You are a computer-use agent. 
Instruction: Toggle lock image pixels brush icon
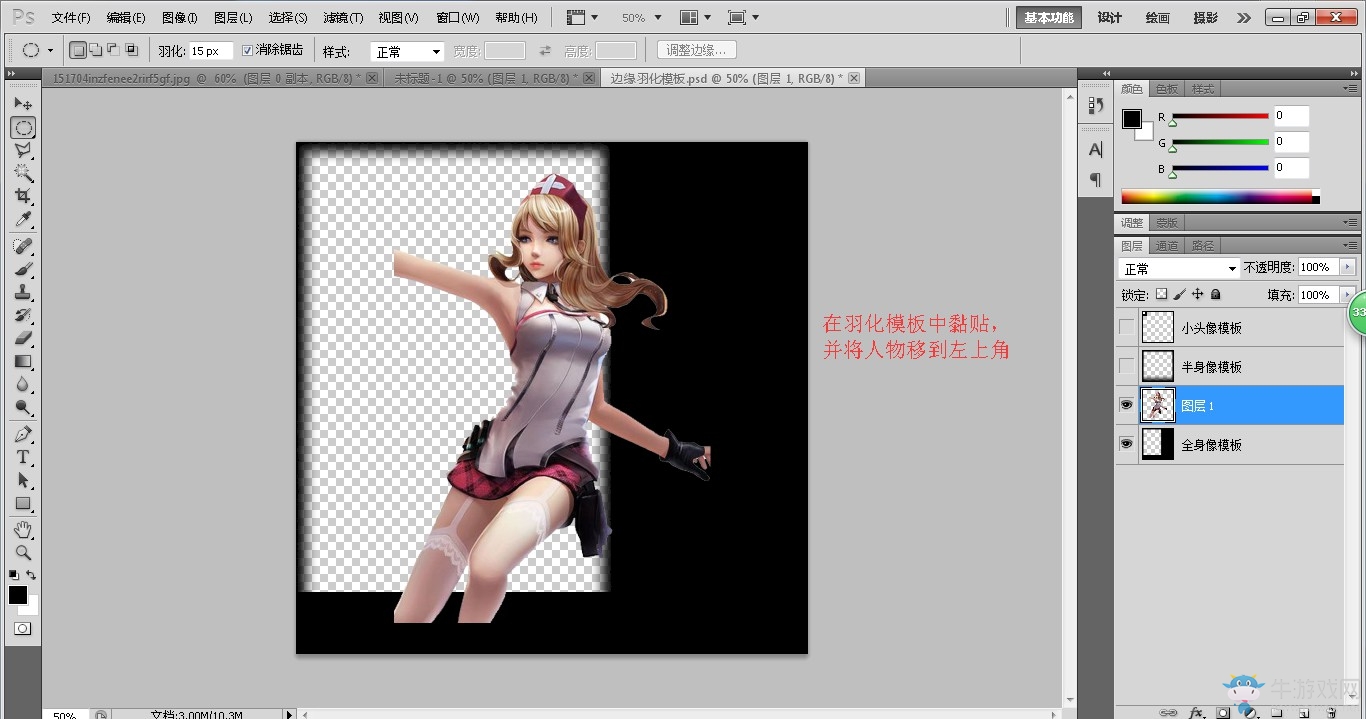tap(1179, 295)
